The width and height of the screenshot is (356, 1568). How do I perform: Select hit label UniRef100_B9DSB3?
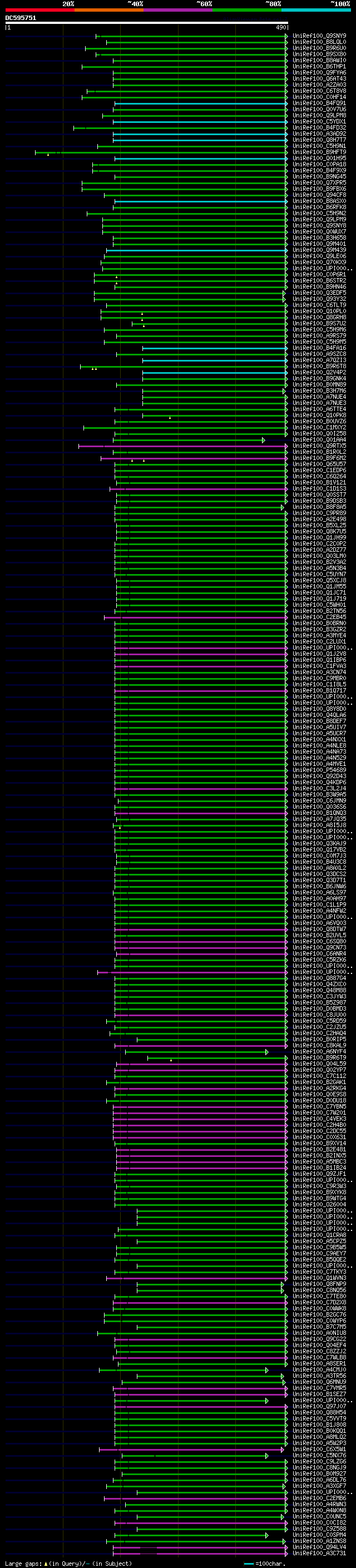[x=319, y=501]
